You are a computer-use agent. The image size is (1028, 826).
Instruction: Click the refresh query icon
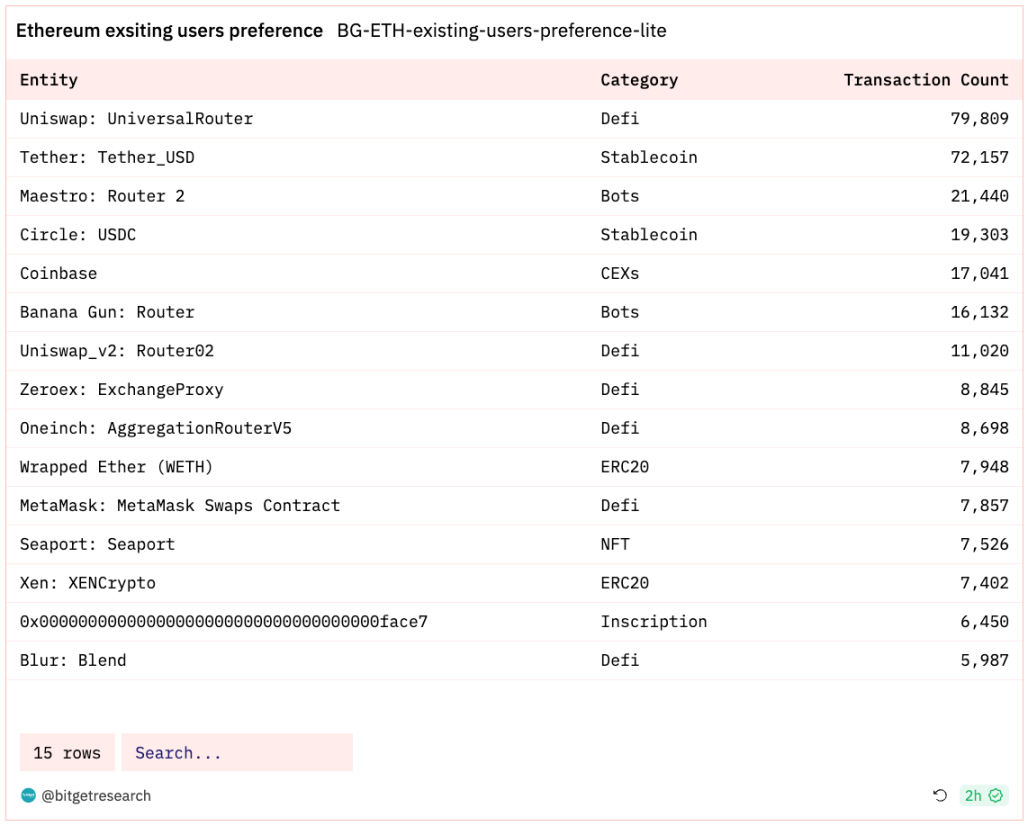pyautogui.click(x=940, y=795)
